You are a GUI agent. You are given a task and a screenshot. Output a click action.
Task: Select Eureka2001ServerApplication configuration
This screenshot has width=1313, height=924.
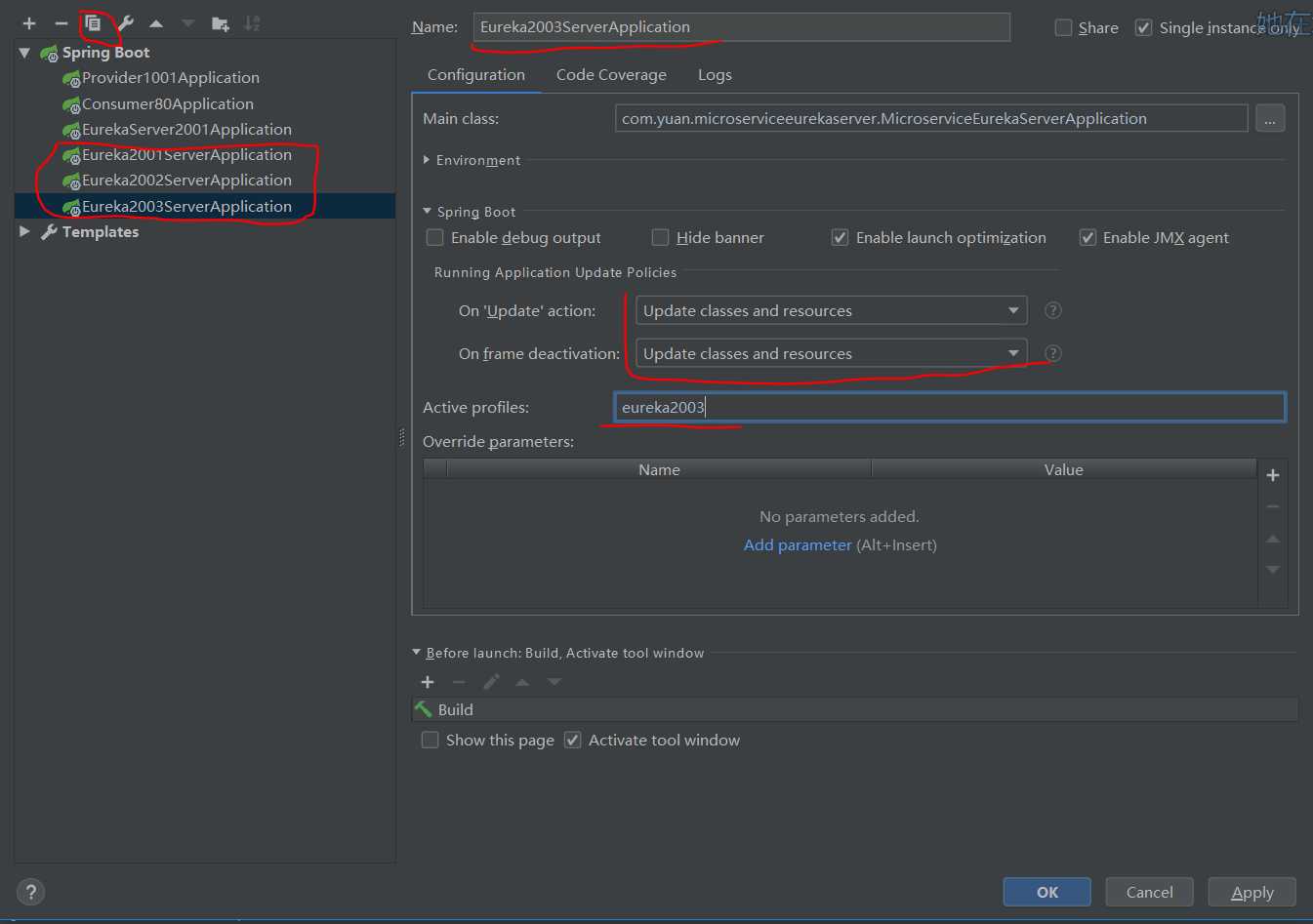186,155
